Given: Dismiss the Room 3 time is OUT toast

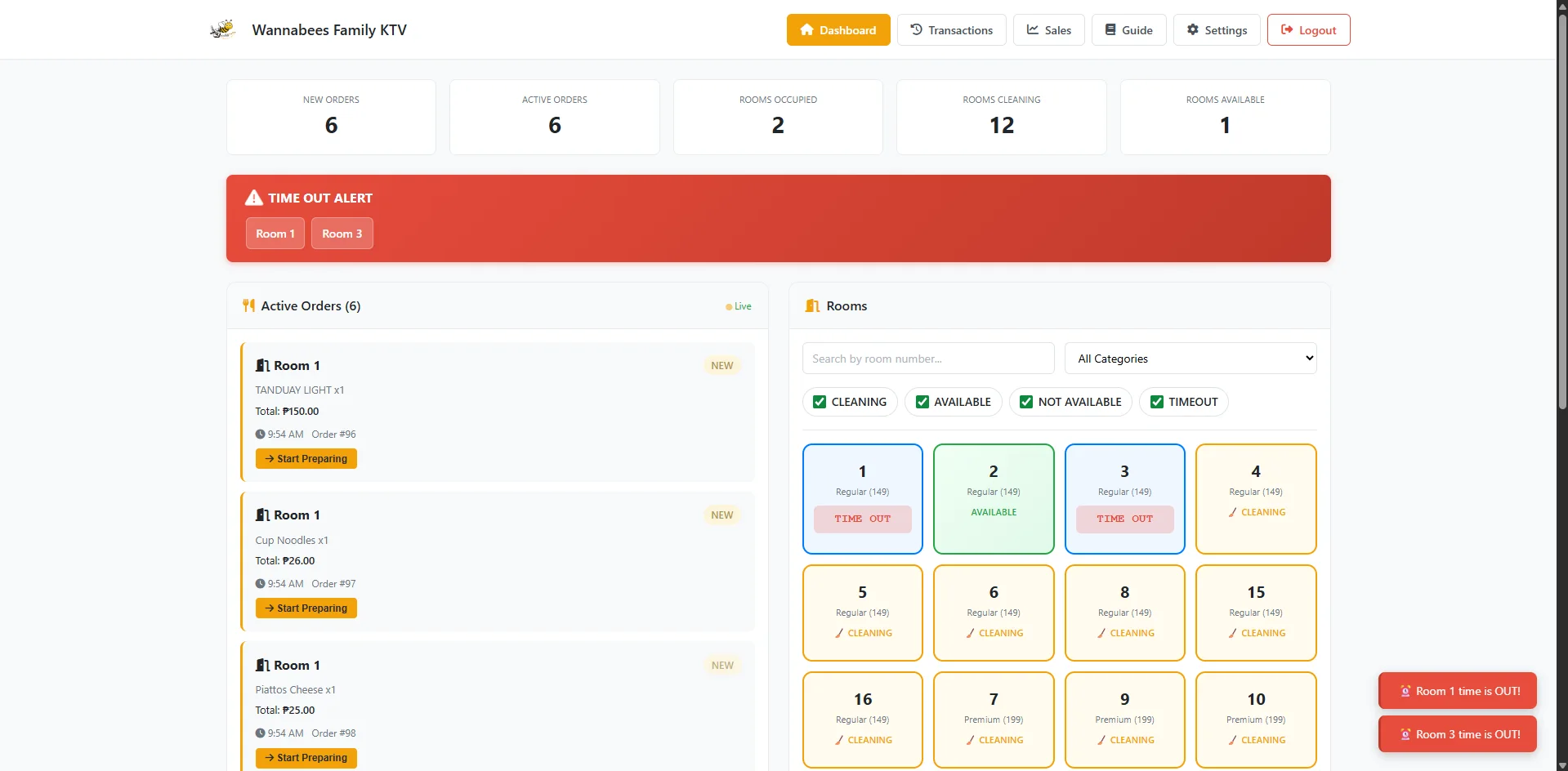Looking at the screenshot, I should (1458, 734).
